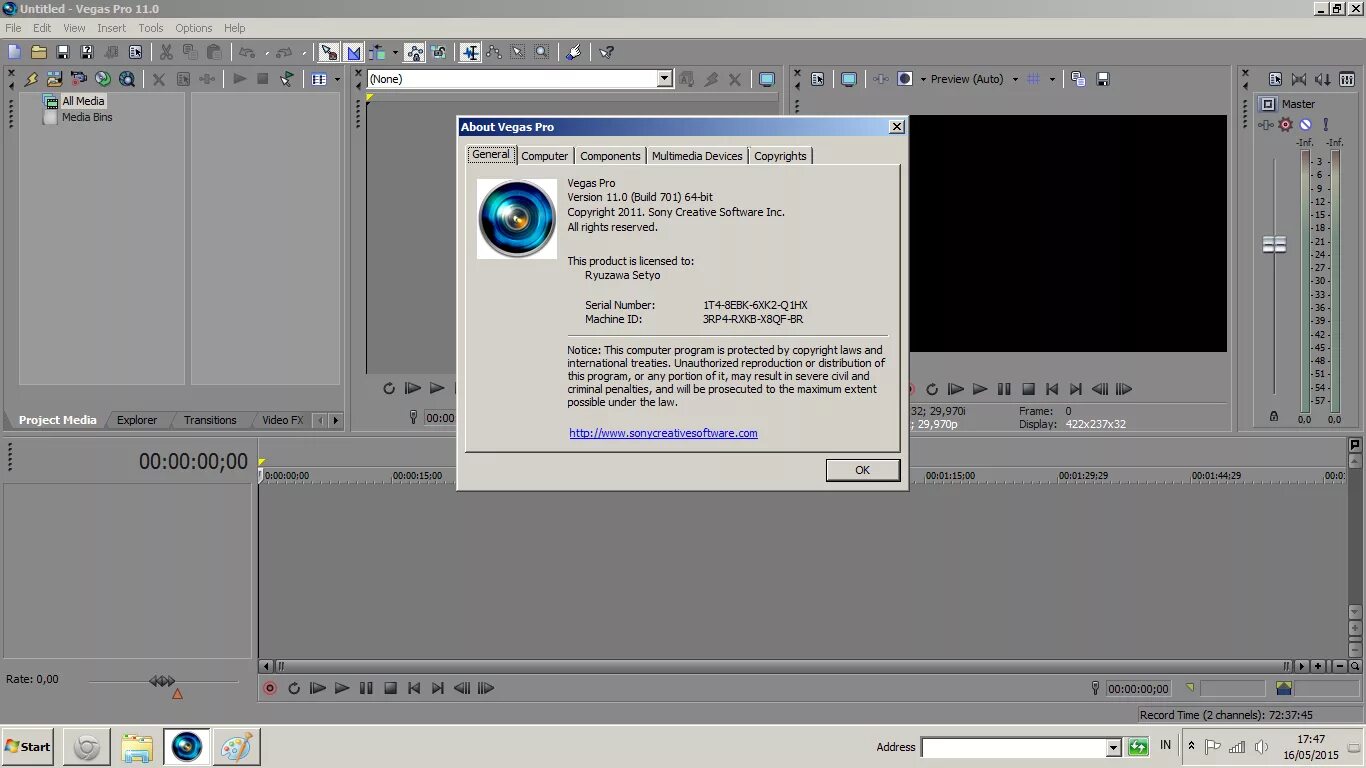The width and height of the screenshot is (1366, 768).
Task: Extract audio from CD in Project Media
Action: click(x=103, y=79)
